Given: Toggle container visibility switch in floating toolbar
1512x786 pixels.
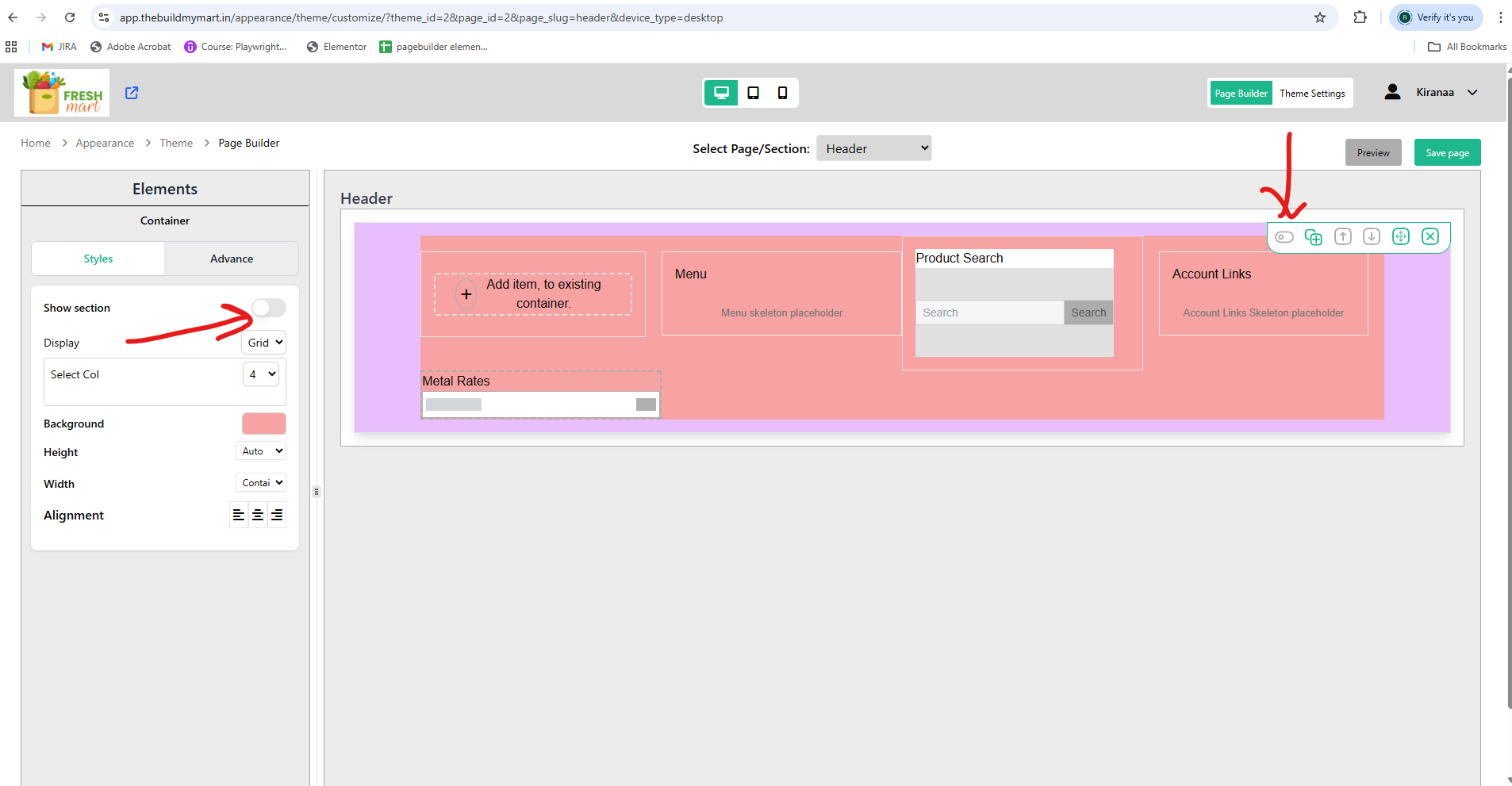Looking at the screenshot, I should 1284,237.
